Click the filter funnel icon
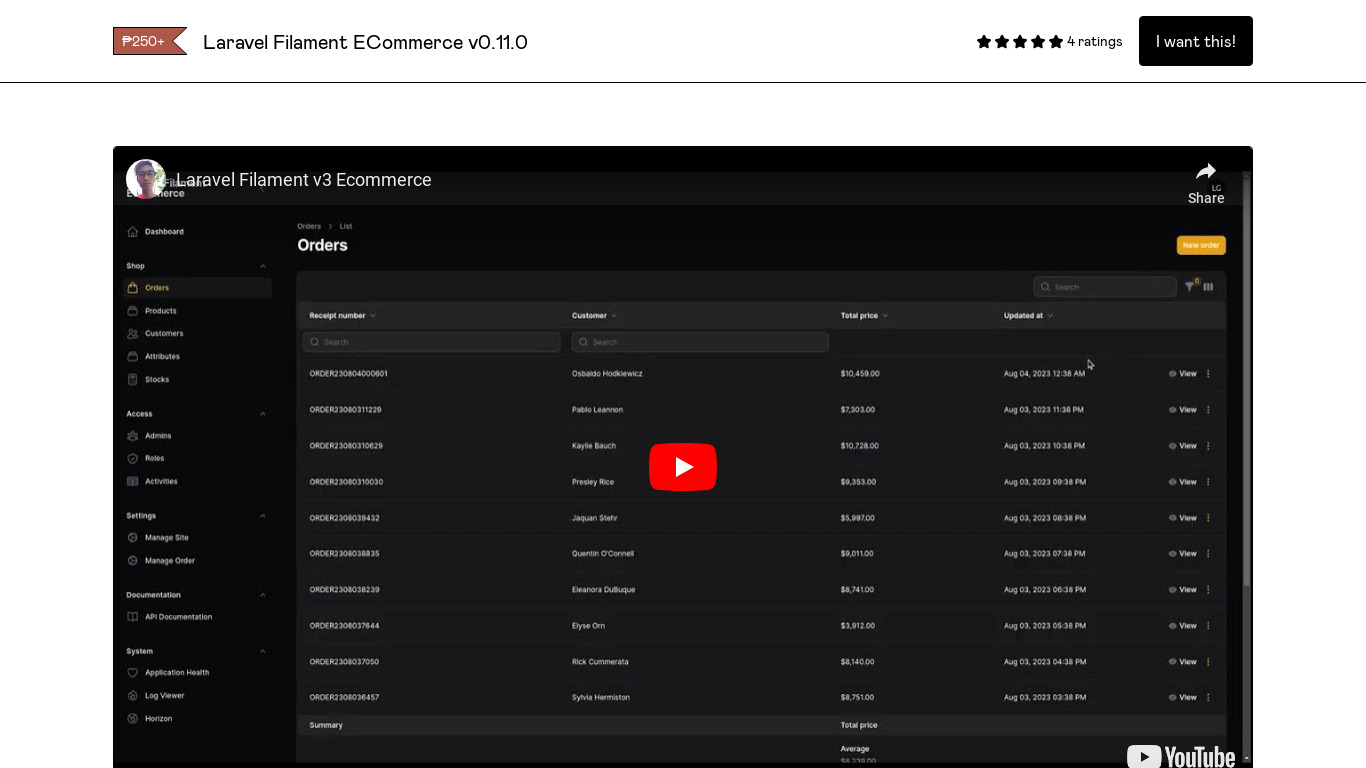The image size is (1366, 768). tap(1190, 287)
